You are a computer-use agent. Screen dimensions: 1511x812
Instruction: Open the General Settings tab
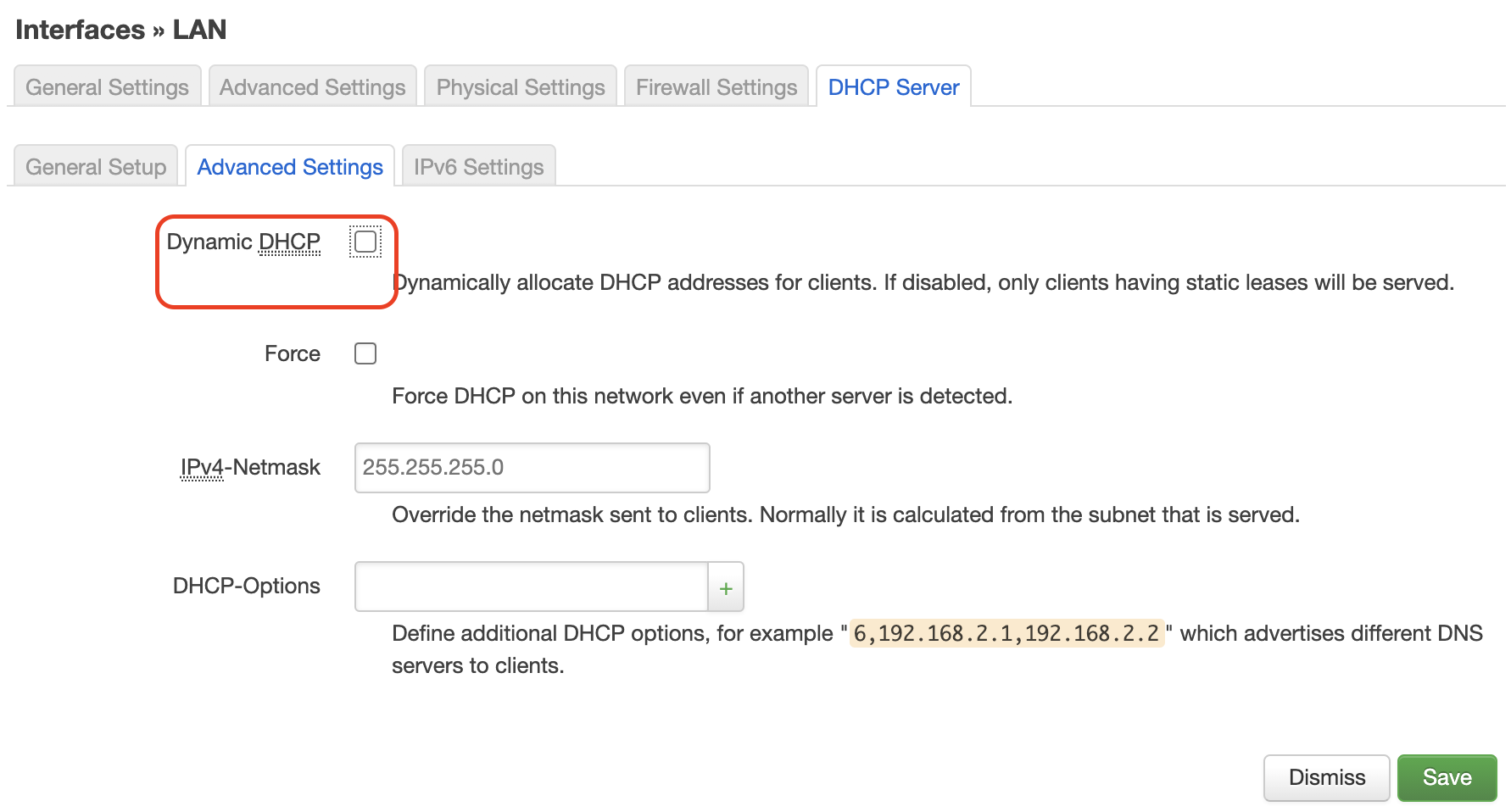(x=108, y=86)
